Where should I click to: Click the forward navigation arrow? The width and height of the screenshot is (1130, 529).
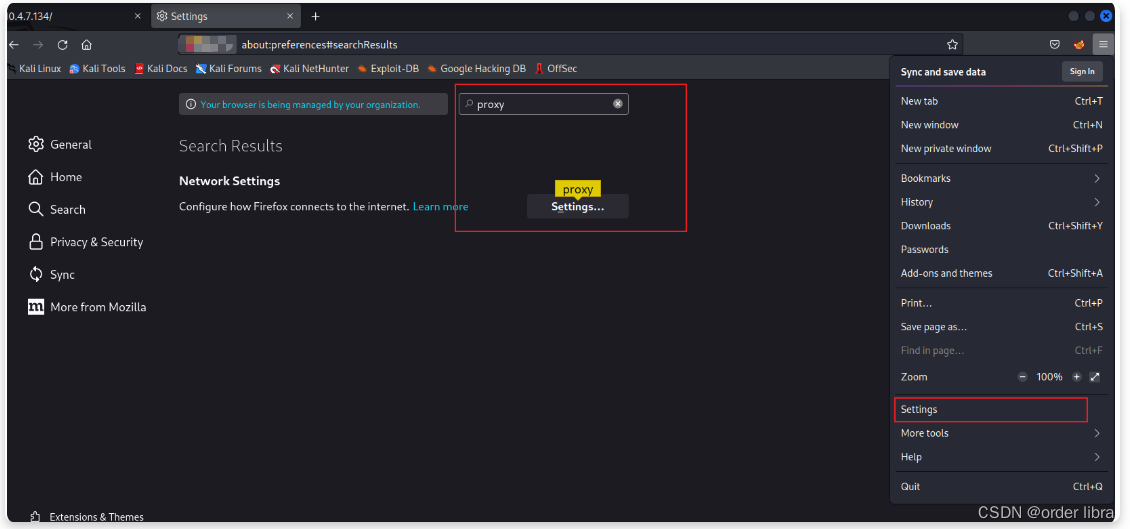point(38,45)
